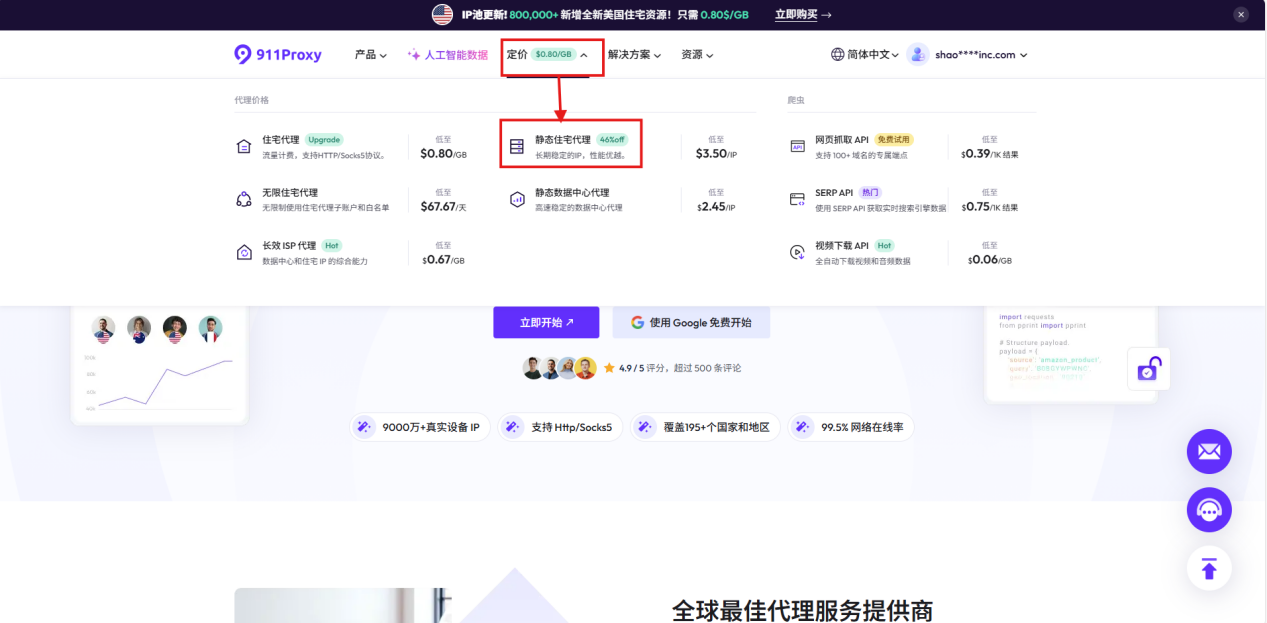Image resolution: width=1267 pixels, height=623 pixels.
Task: Click the SERP API icon
Action: click(797, 200)
